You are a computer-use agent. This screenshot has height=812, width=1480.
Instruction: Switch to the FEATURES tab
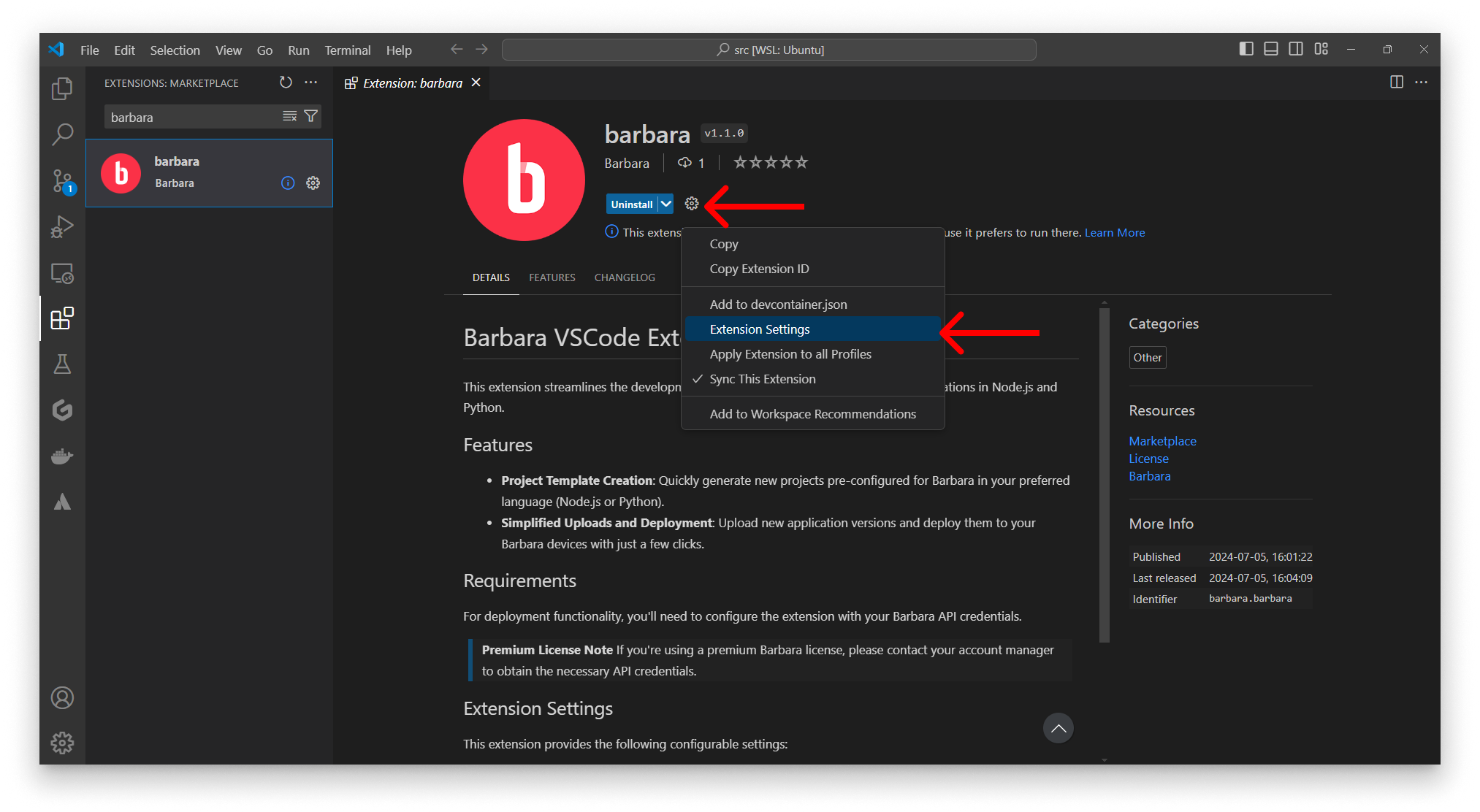click(x=552, y=277)
